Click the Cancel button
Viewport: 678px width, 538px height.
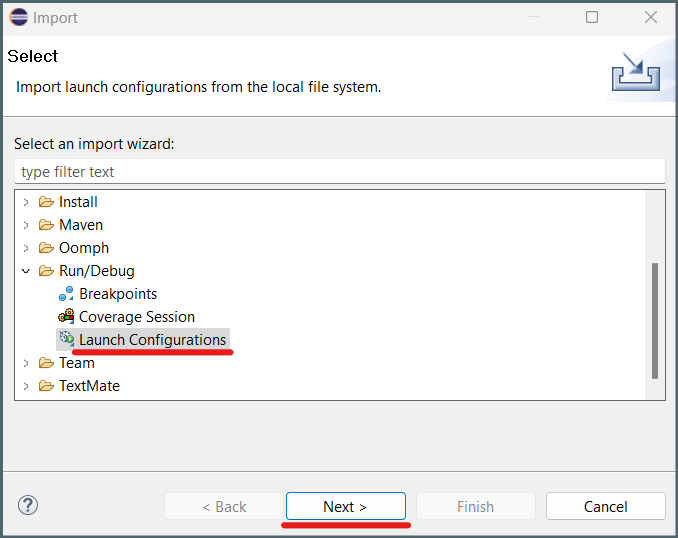click(x=605, y=506)
